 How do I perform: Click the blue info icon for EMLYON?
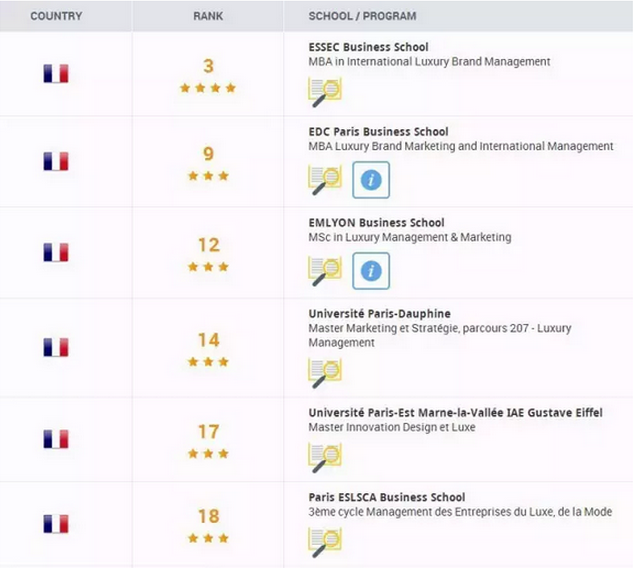coord(371,271)
